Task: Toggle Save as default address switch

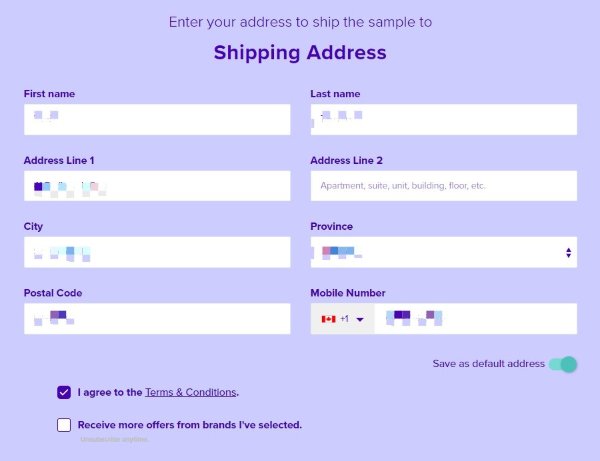Action: 563,364
